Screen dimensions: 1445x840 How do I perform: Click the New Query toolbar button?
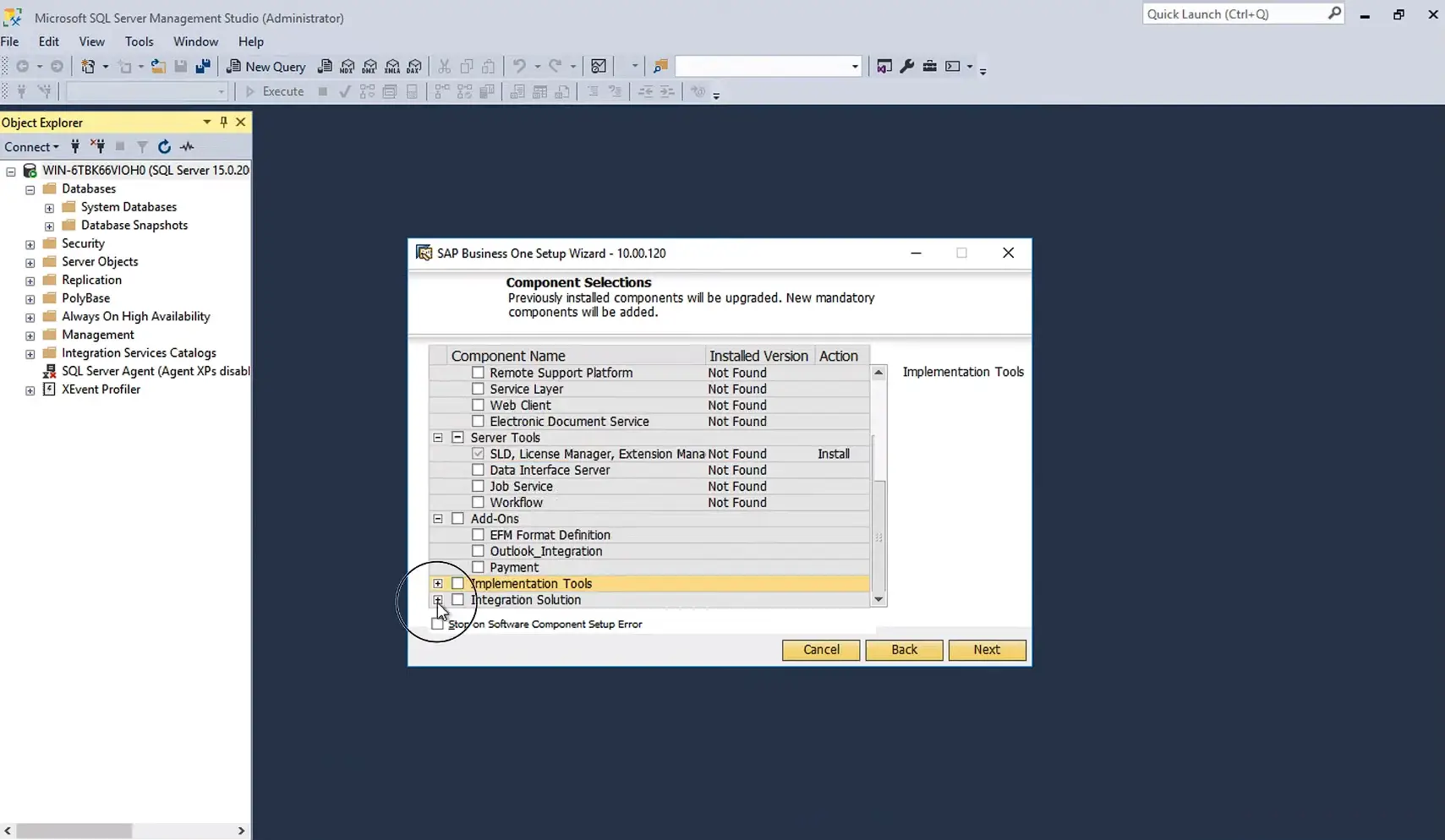tap(266, 66)
